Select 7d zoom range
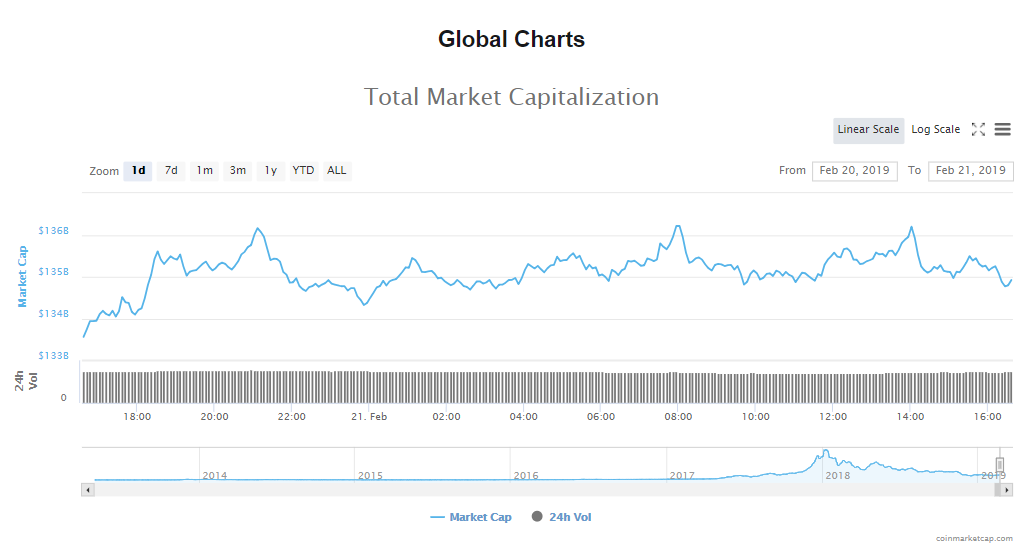Image resolution: width=1028 pixels, height=558 pixels. point(171,171)
